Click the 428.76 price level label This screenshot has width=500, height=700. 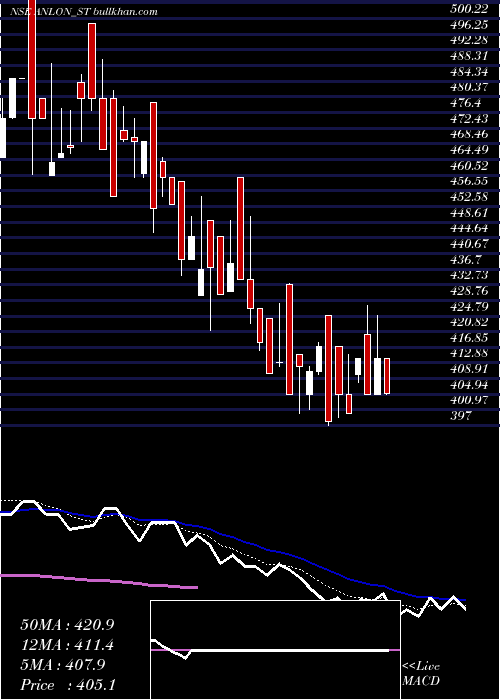point(470,291)
